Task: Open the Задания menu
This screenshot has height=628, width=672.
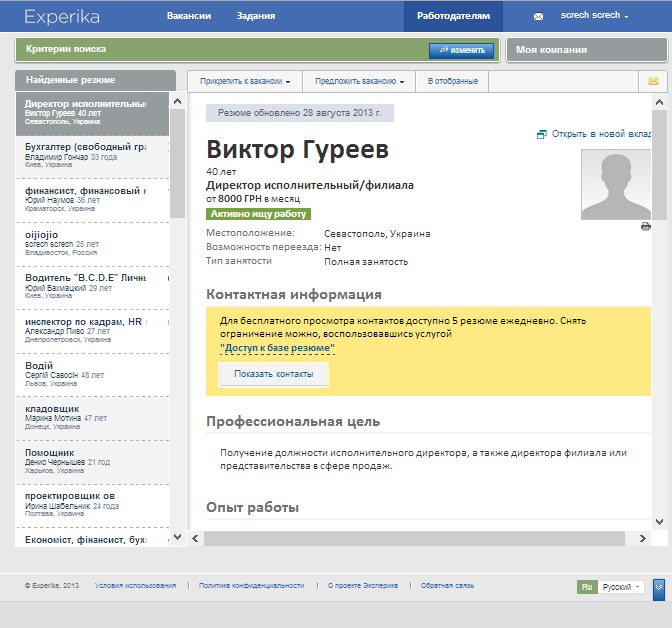Action: tap(256, 16)
